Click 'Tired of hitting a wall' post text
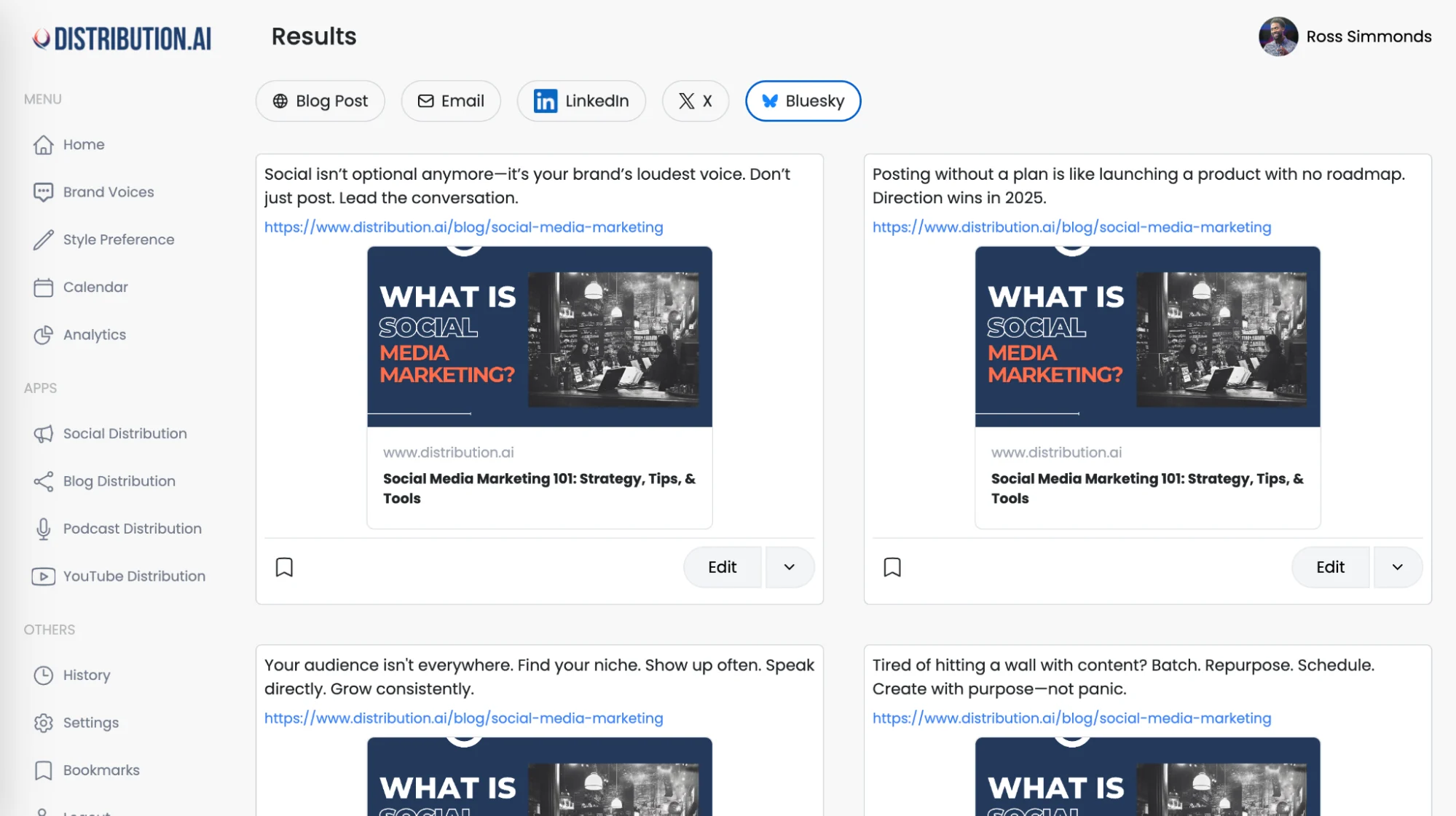Viewport: 1456px width, 816px height. pos(1124,677)
